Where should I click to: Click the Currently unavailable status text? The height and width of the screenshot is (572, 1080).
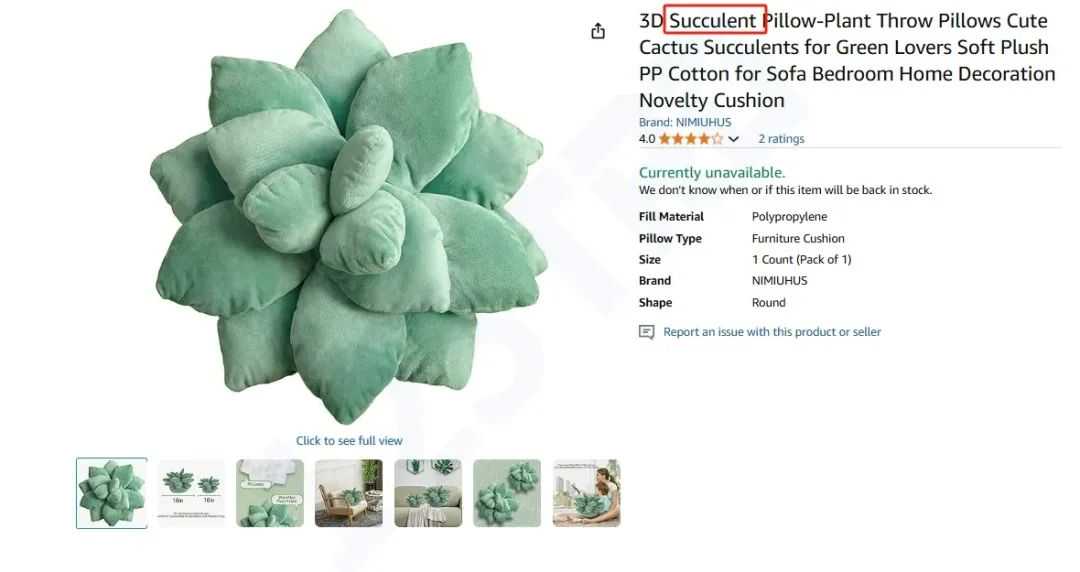coord(712,172)
